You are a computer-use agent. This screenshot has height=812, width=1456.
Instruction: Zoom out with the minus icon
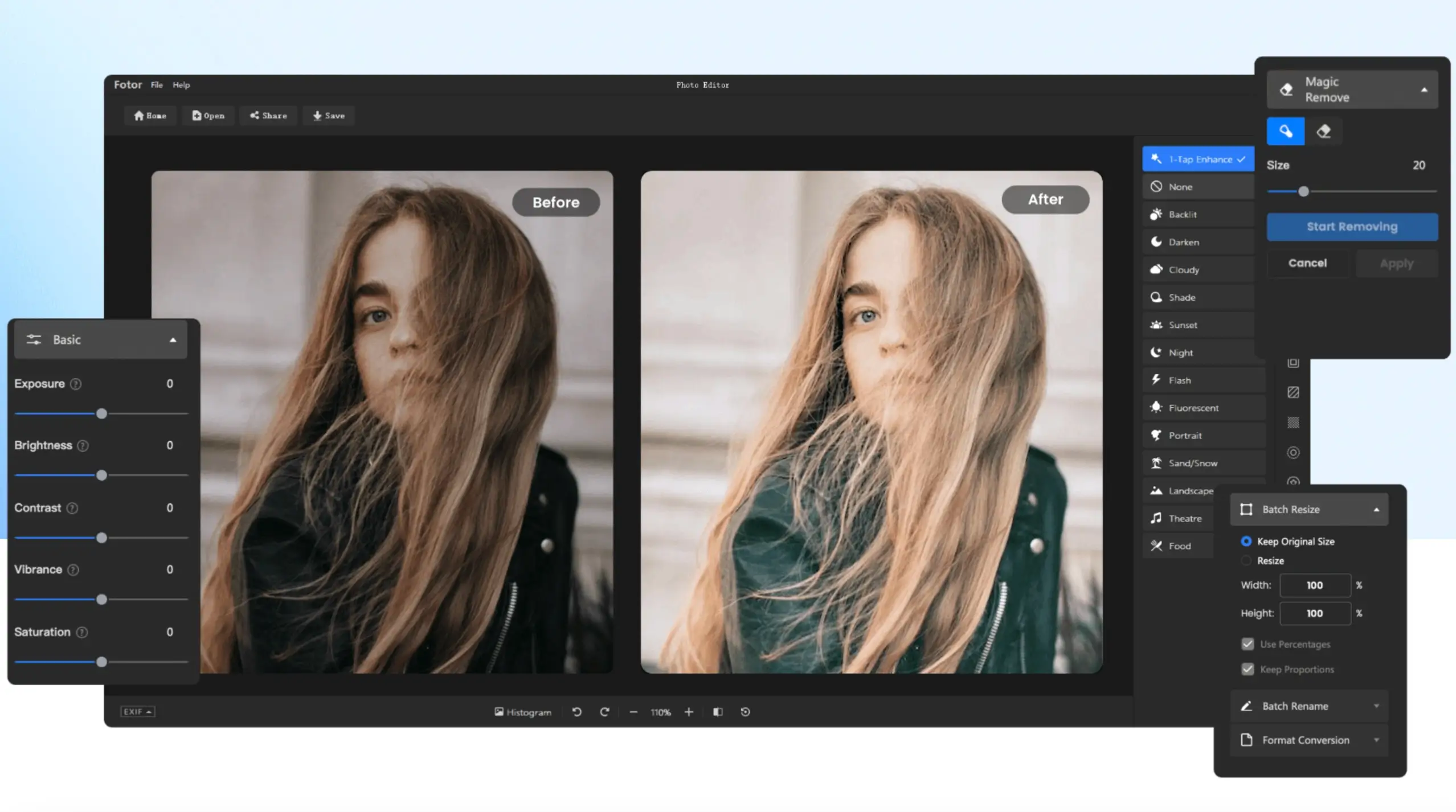(x=633, y=712)
